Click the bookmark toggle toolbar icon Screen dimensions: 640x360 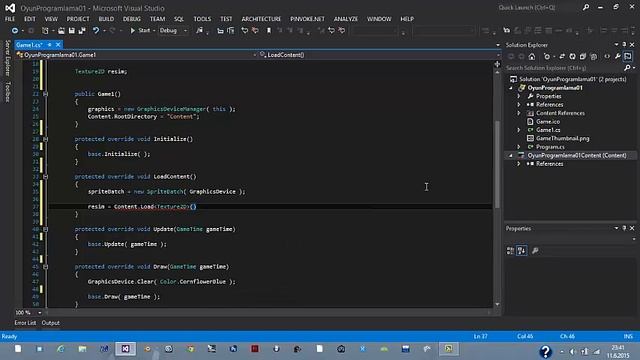[269, 31]
